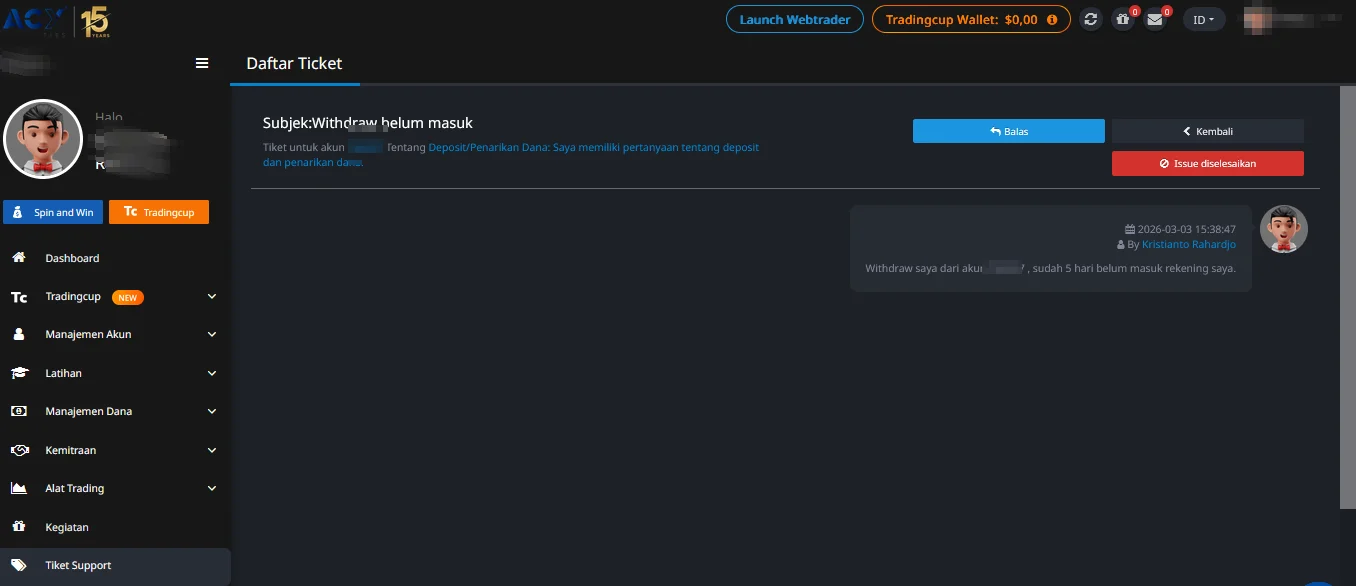Screen dimensions: 1356x586
Task: Open the Tiket Support menu item
Action: click(115, 565)
